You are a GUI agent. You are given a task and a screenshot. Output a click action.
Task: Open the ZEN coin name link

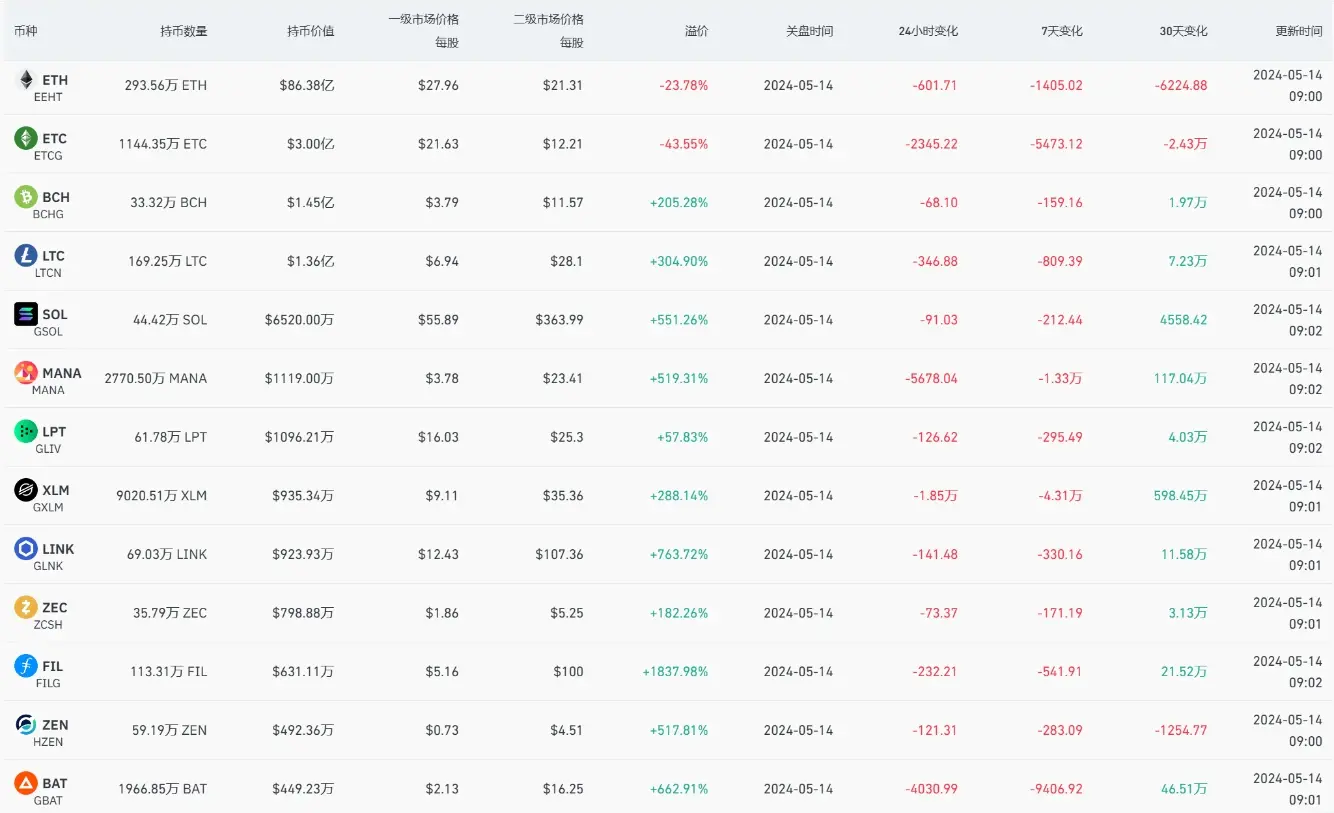tap(56, 725)
